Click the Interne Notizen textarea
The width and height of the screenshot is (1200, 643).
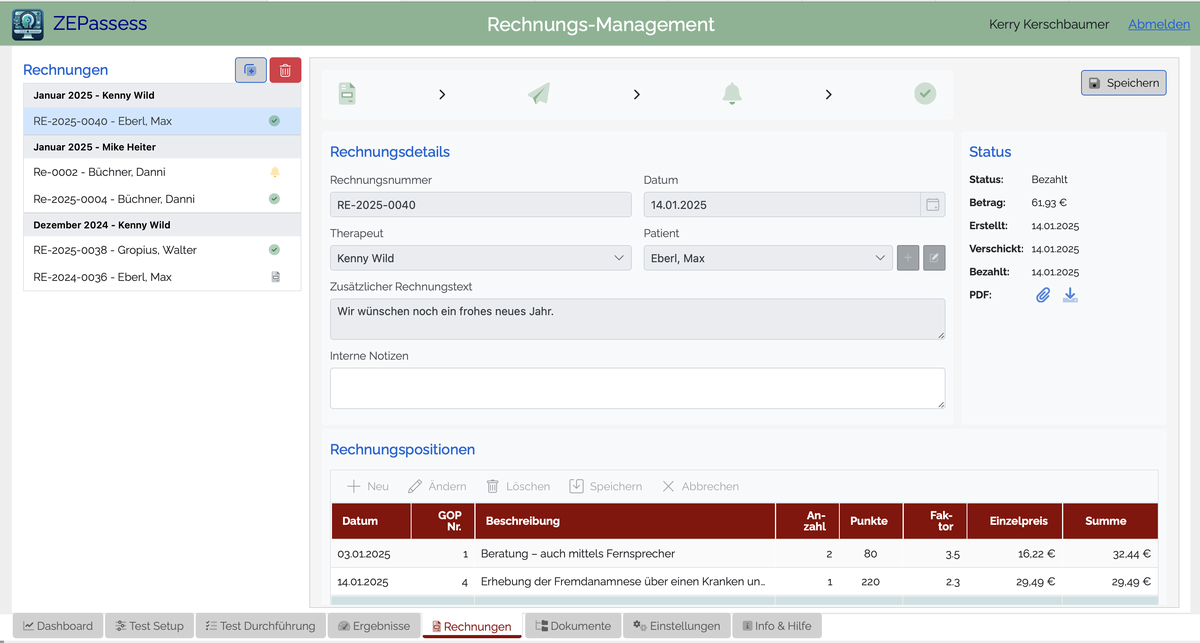(637, 388)
